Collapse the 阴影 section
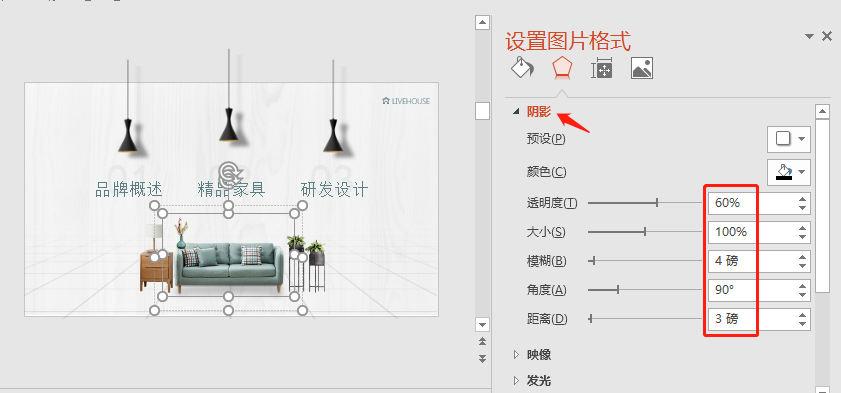841x393 pixels. click(517, 112)
